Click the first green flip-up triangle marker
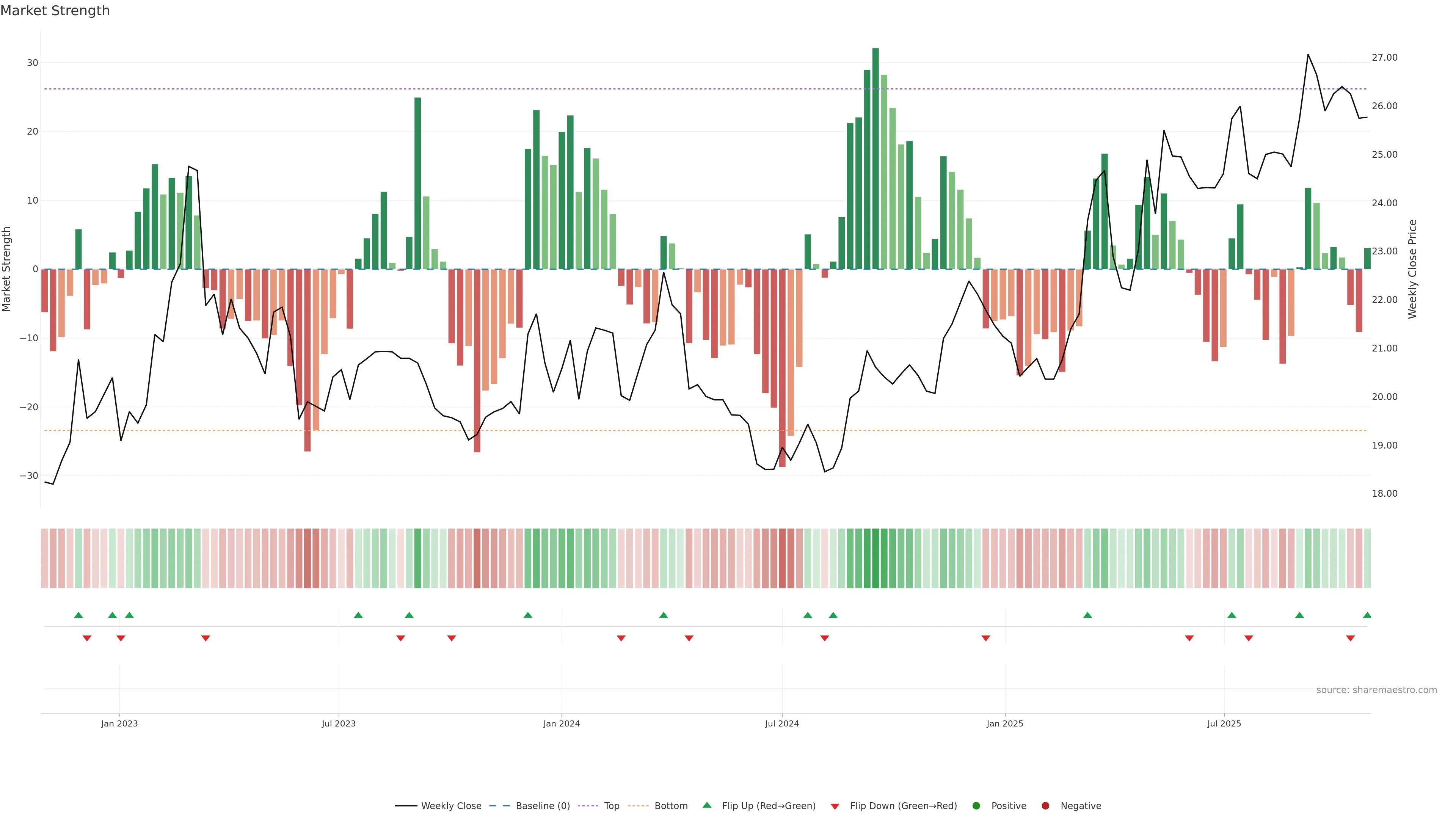The width and height of the screenshot is (1456, 819). 78,615
